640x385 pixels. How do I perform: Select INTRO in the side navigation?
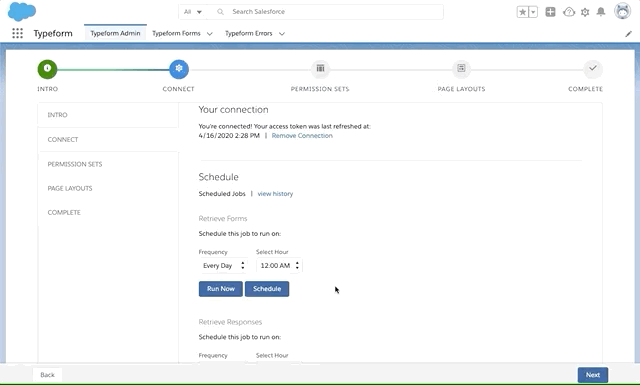(108, 115)
